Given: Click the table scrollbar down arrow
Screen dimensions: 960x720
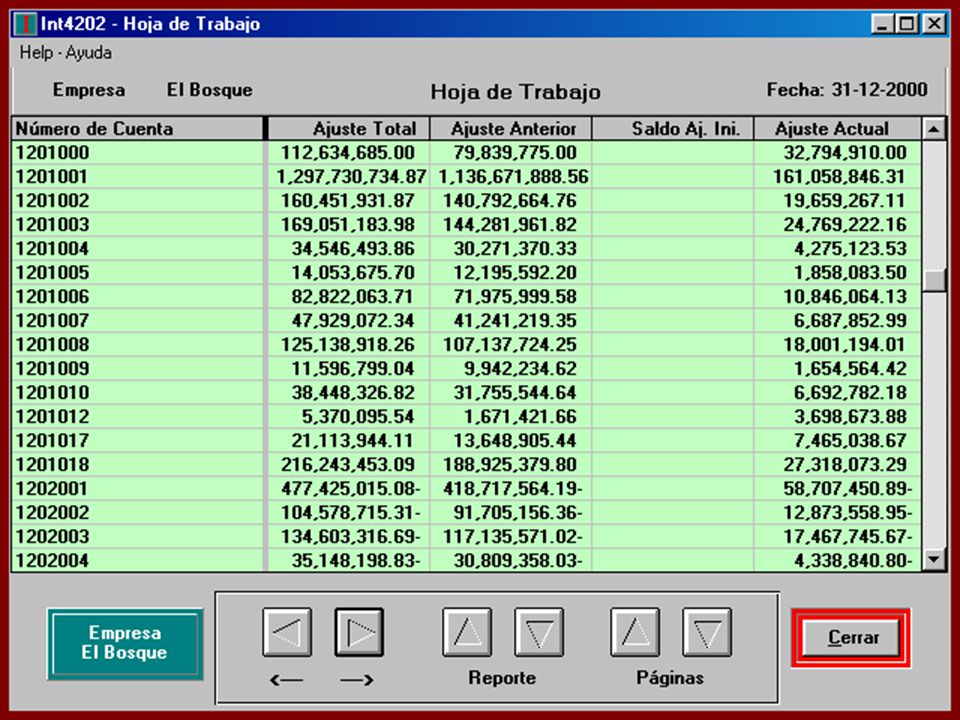Looking at the screenshot, I should 934,559.
